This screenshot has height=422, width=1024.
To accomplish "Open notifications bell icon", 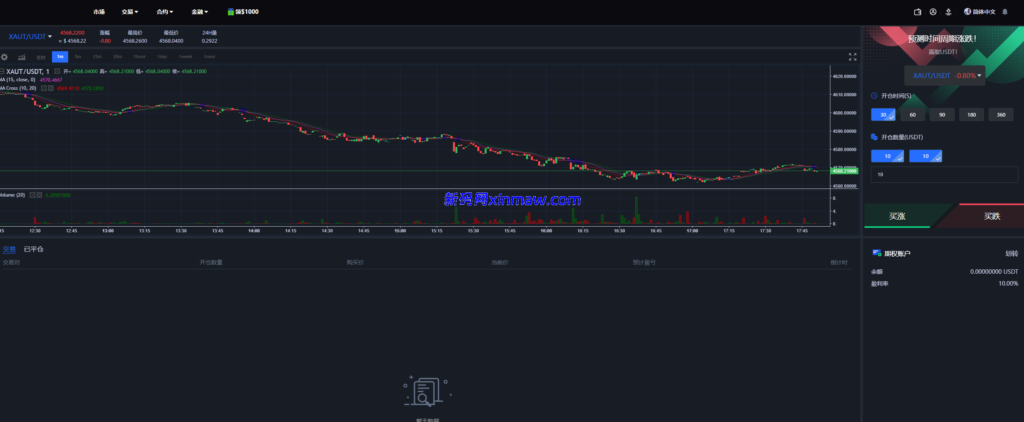I will tap(1004, 12).
